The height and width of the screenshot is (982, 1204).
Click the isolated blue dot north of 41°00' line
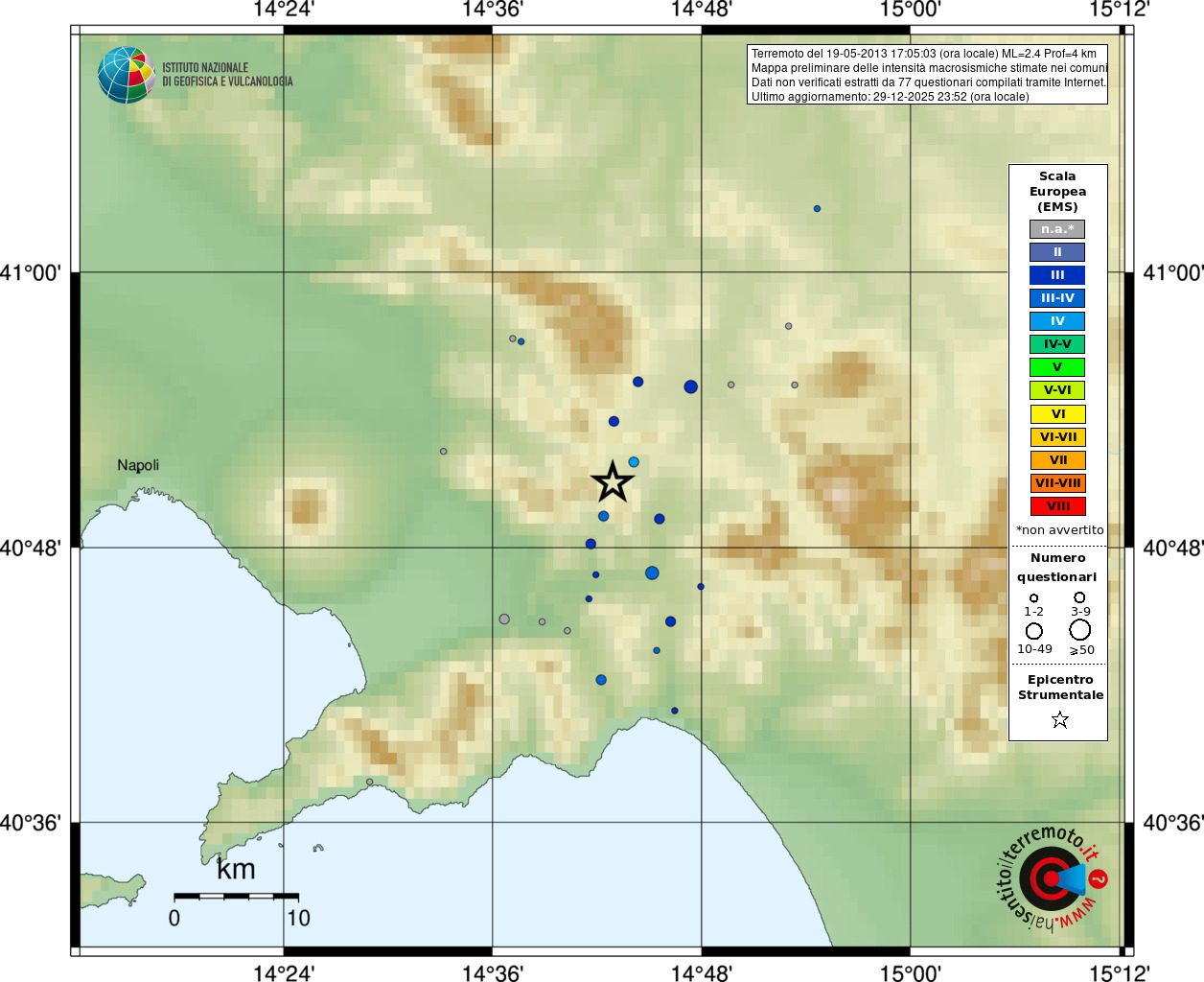tap(817, 208)
